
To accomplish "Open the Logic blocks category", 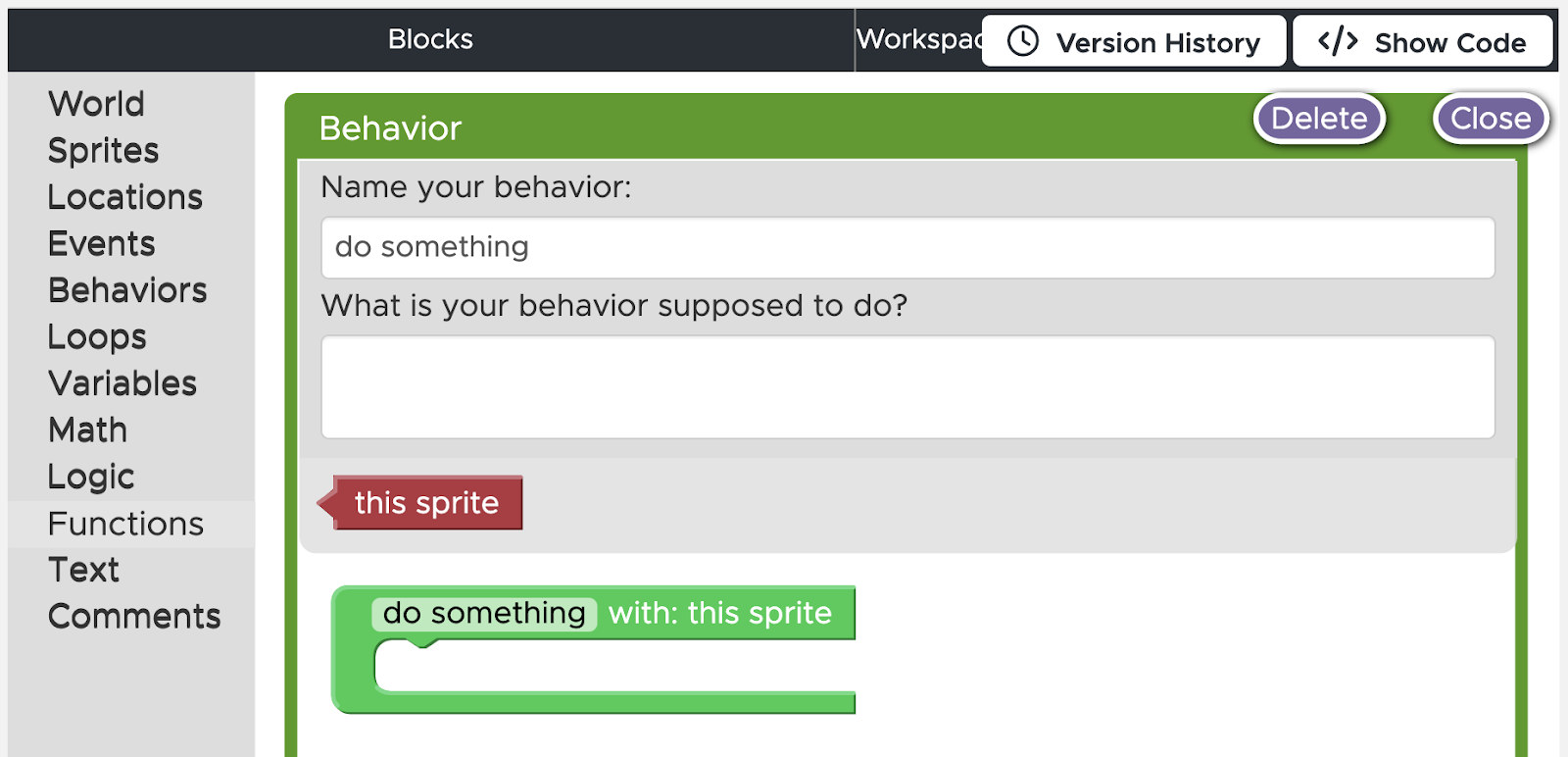I will [91, 477].
